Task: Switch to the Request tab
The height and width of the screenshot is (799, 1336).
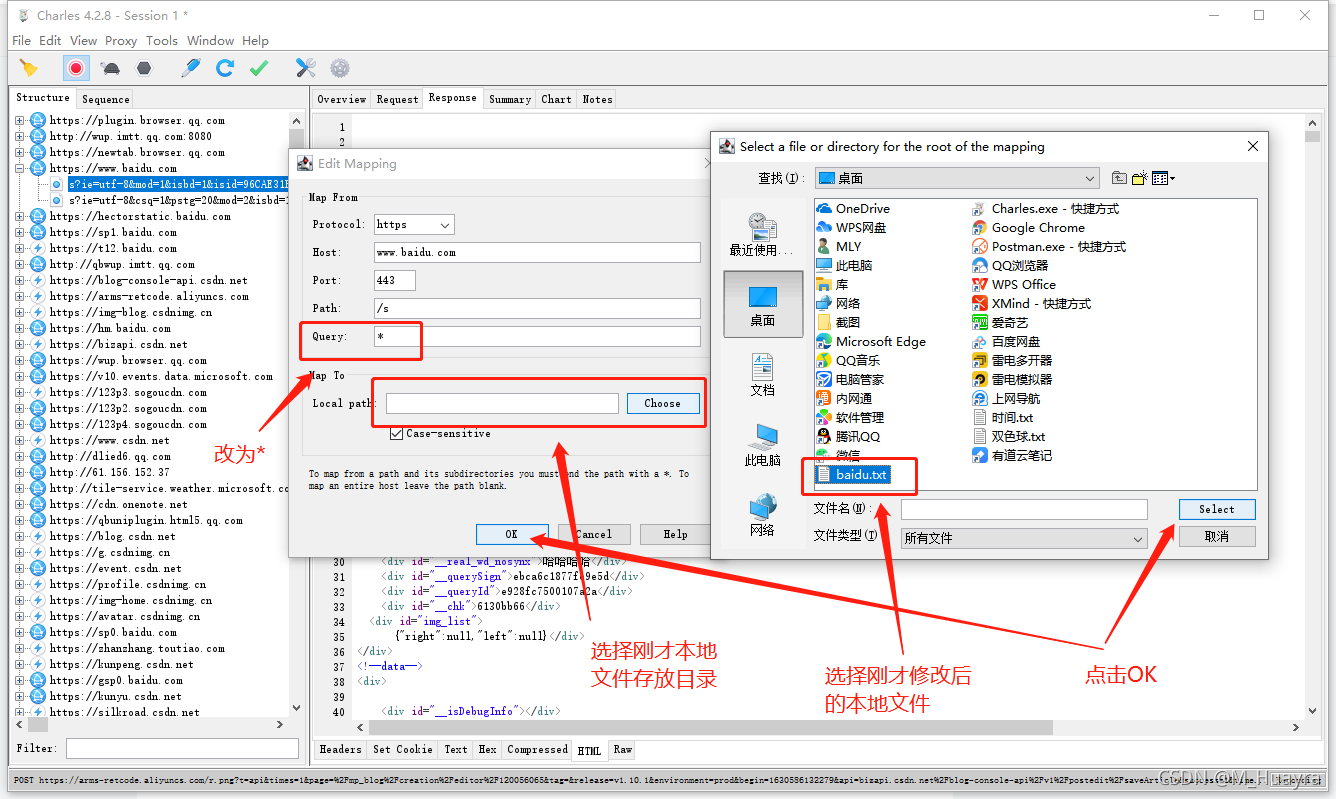Action: tap(397, 99)
